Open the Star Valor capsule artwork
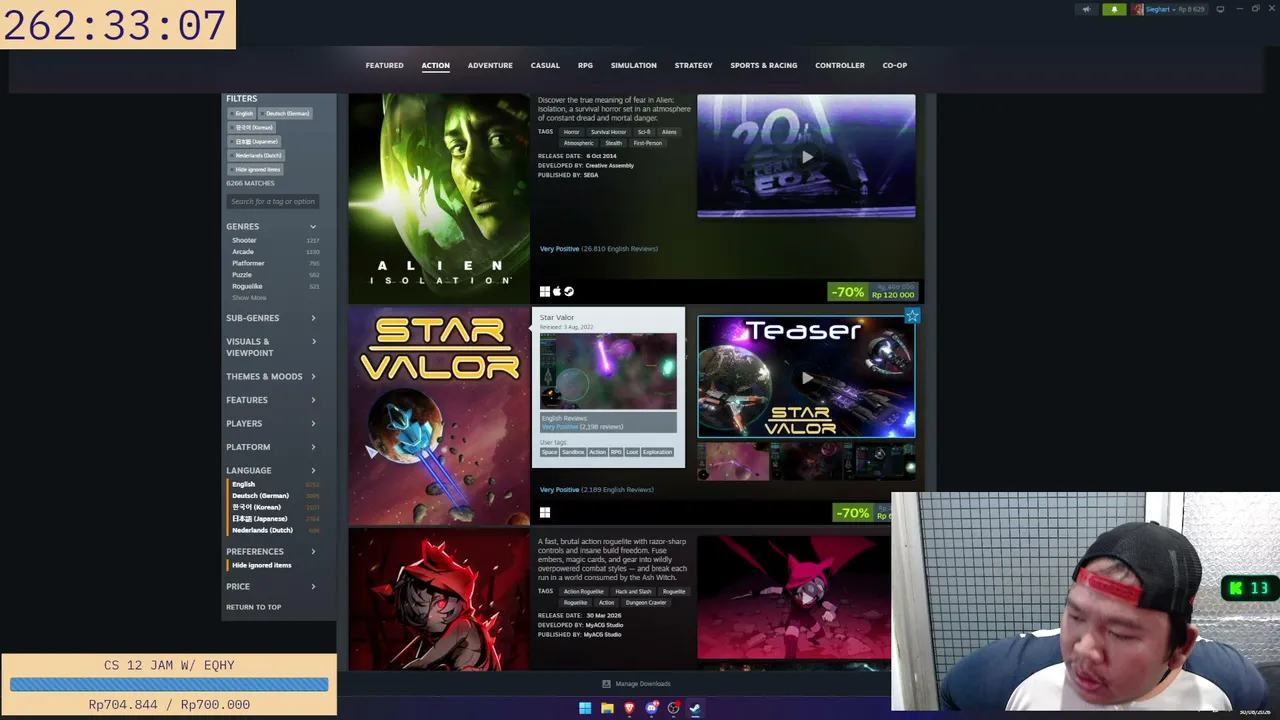Screen dimensions: 1280x720 pyautogui.click(x=439, y=416)
